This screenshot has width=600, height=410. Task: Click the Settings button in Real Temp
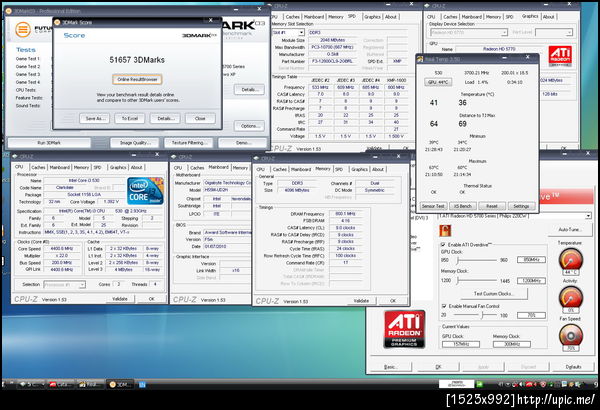(x=521, y=206)
